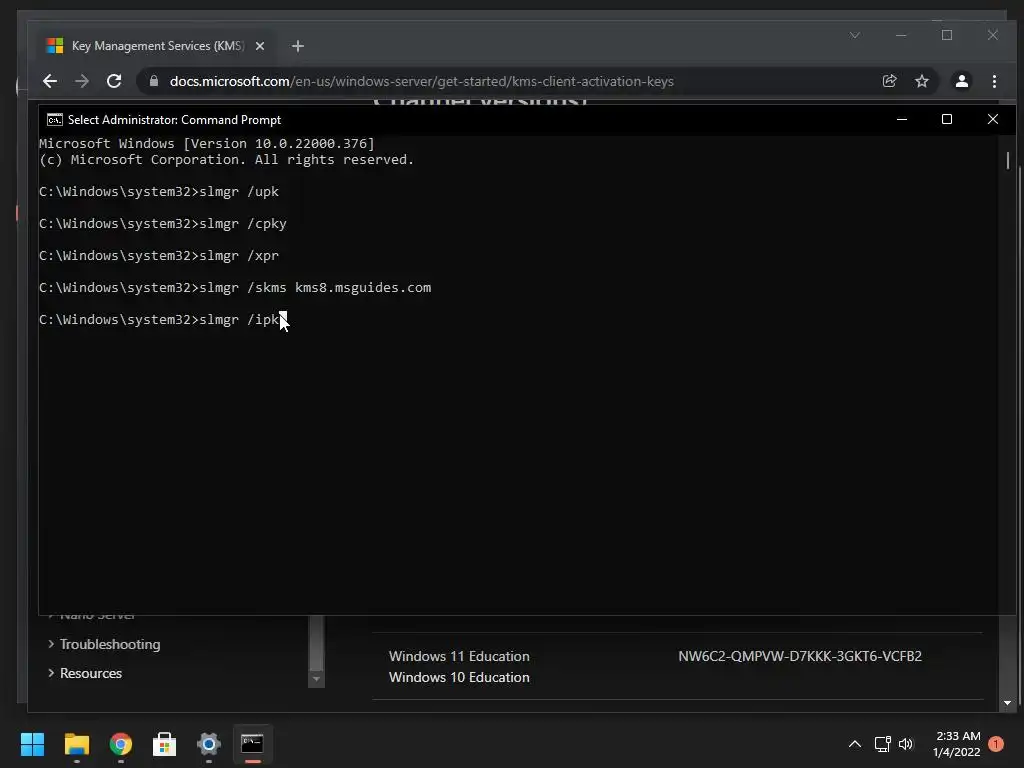
Task: Bookmark this page with the star
Action: 921,81
